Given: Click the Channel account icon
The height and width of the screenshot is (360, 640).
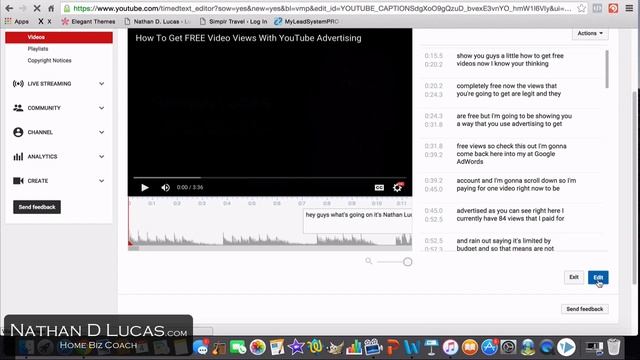Looking at the screenshot, I should click(18, 132).
